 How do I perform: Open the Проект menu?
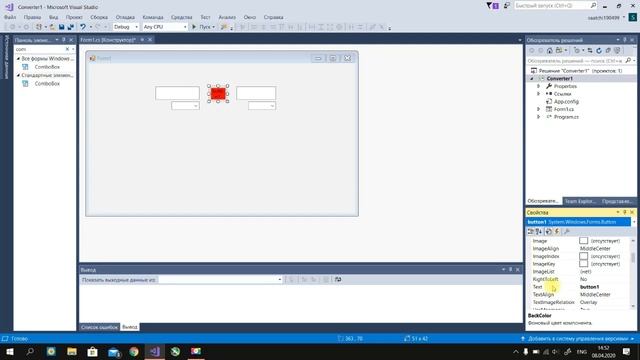click(74, 17)
